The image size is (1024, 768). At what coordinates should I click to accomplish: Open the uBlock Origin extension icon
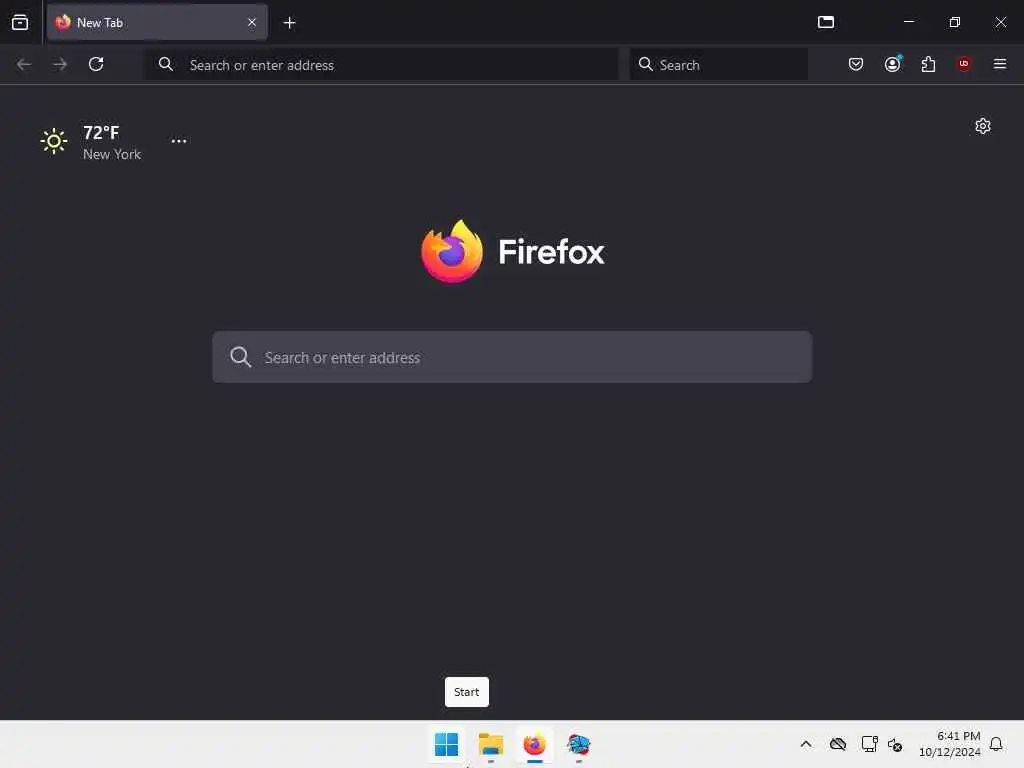[964, 63]
